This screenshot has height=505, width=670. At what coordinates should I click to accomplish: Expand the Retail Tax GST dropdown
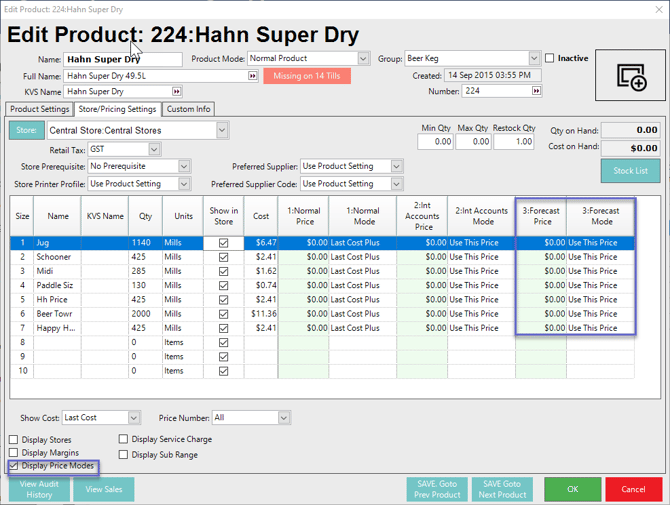[x=153, y=149]
